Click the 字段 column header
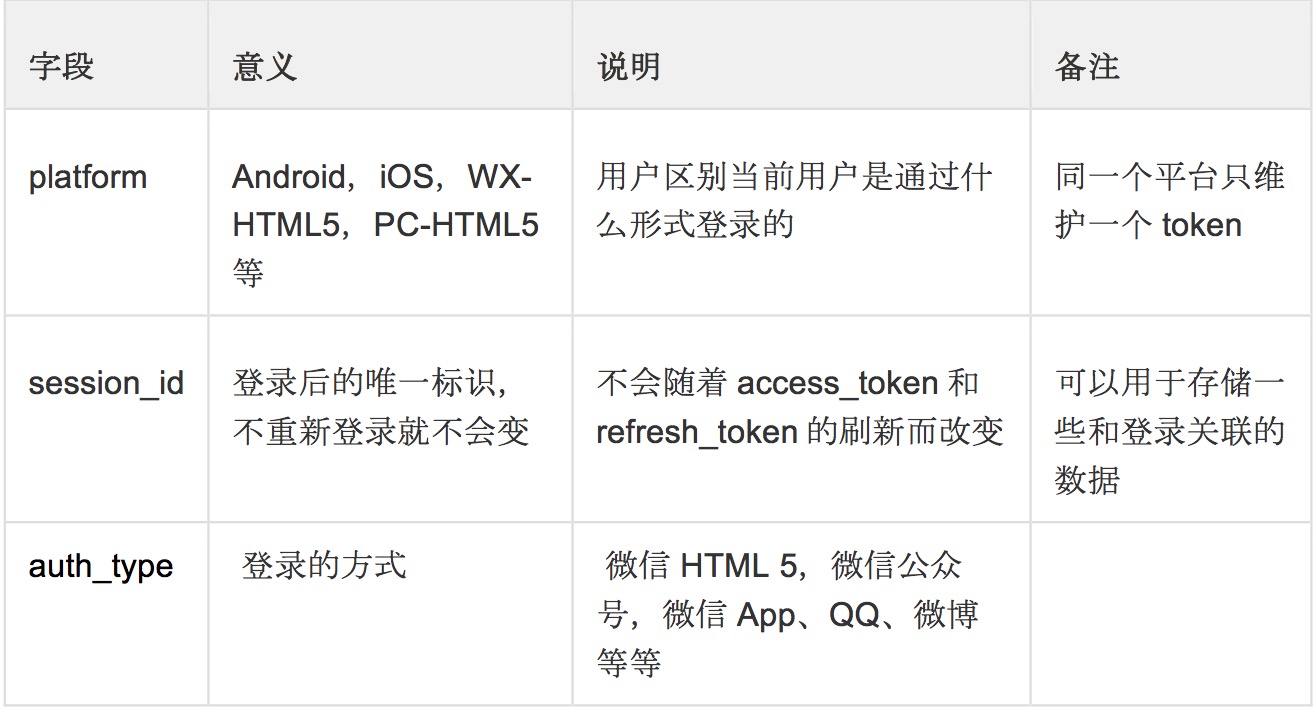 tap(61, 67)
